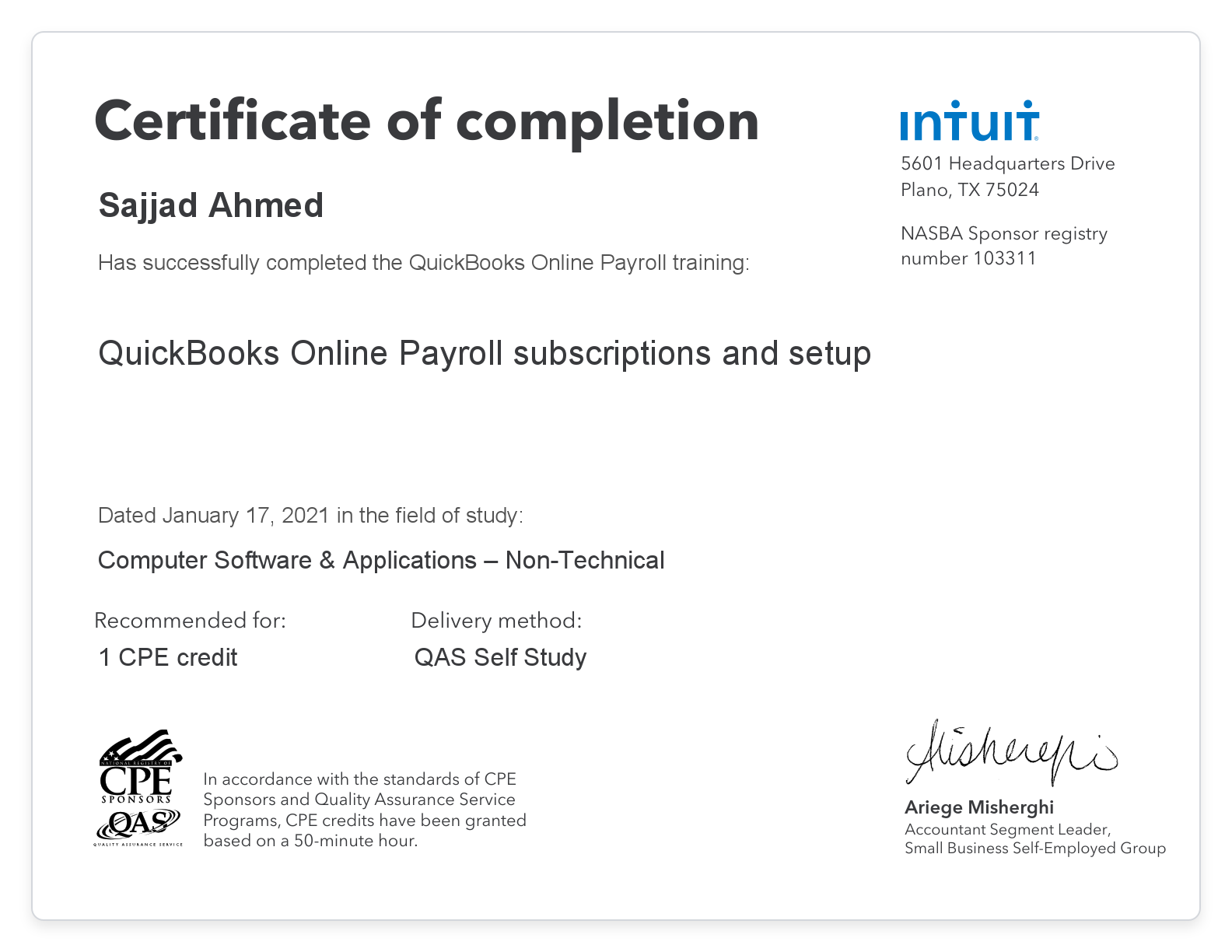Select 'NASBA Sponsor registry' text
1232x952 pixels.
1004,233
